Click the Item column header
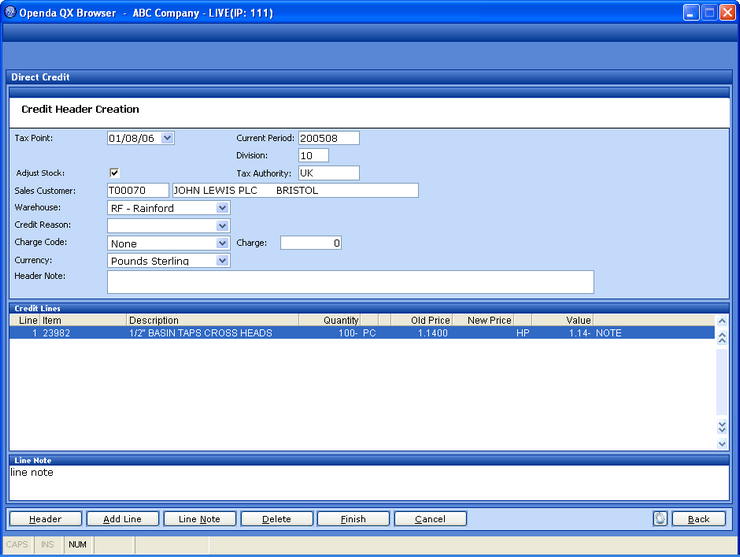The width and height of the screenshot is (740, 557). tap(83, 320)
